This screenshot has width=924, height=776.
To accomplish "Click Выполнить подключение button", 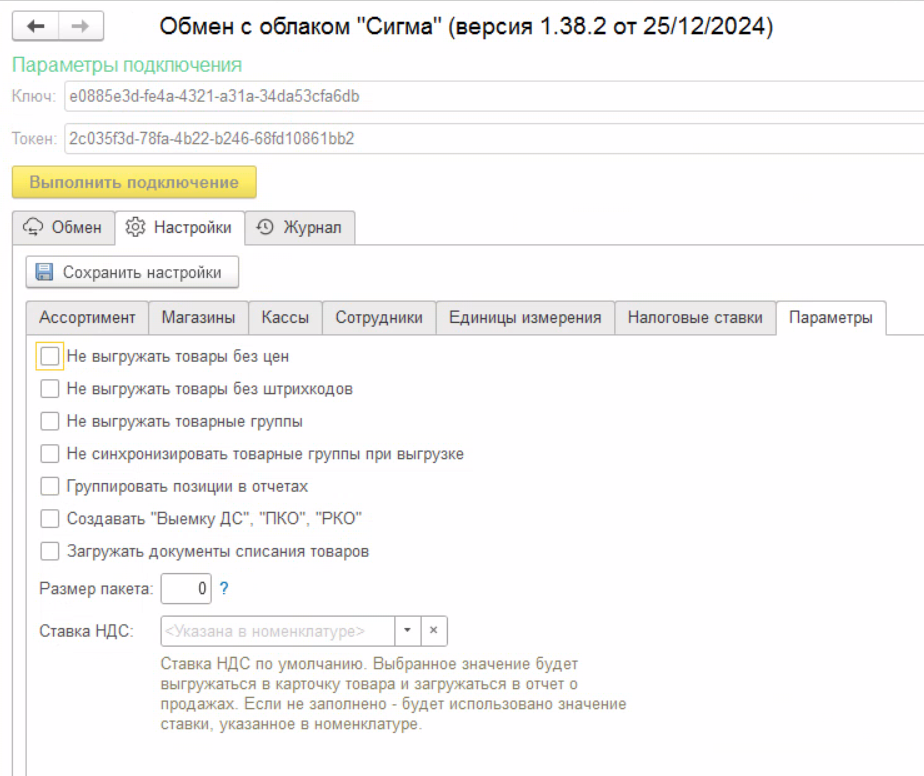I will 134,182.
